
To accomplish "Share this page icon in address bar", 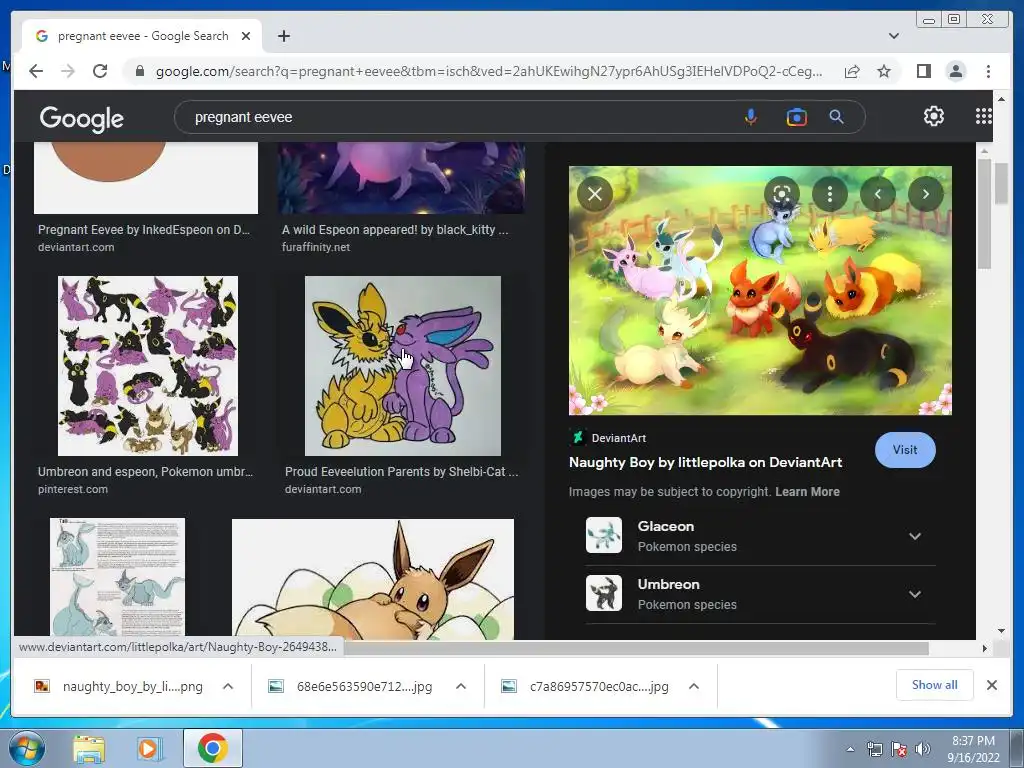I will pyautogui.click(x=852, y=71).
